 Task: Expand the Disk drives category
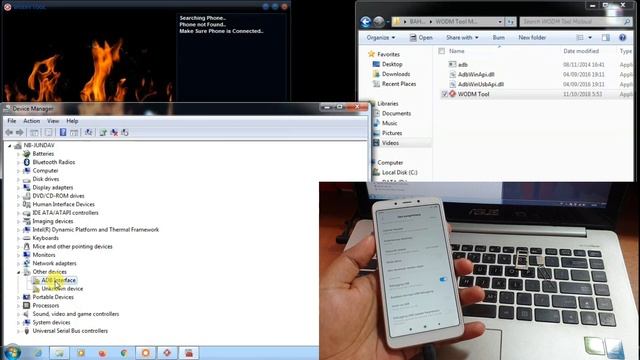tap(18, 179)
